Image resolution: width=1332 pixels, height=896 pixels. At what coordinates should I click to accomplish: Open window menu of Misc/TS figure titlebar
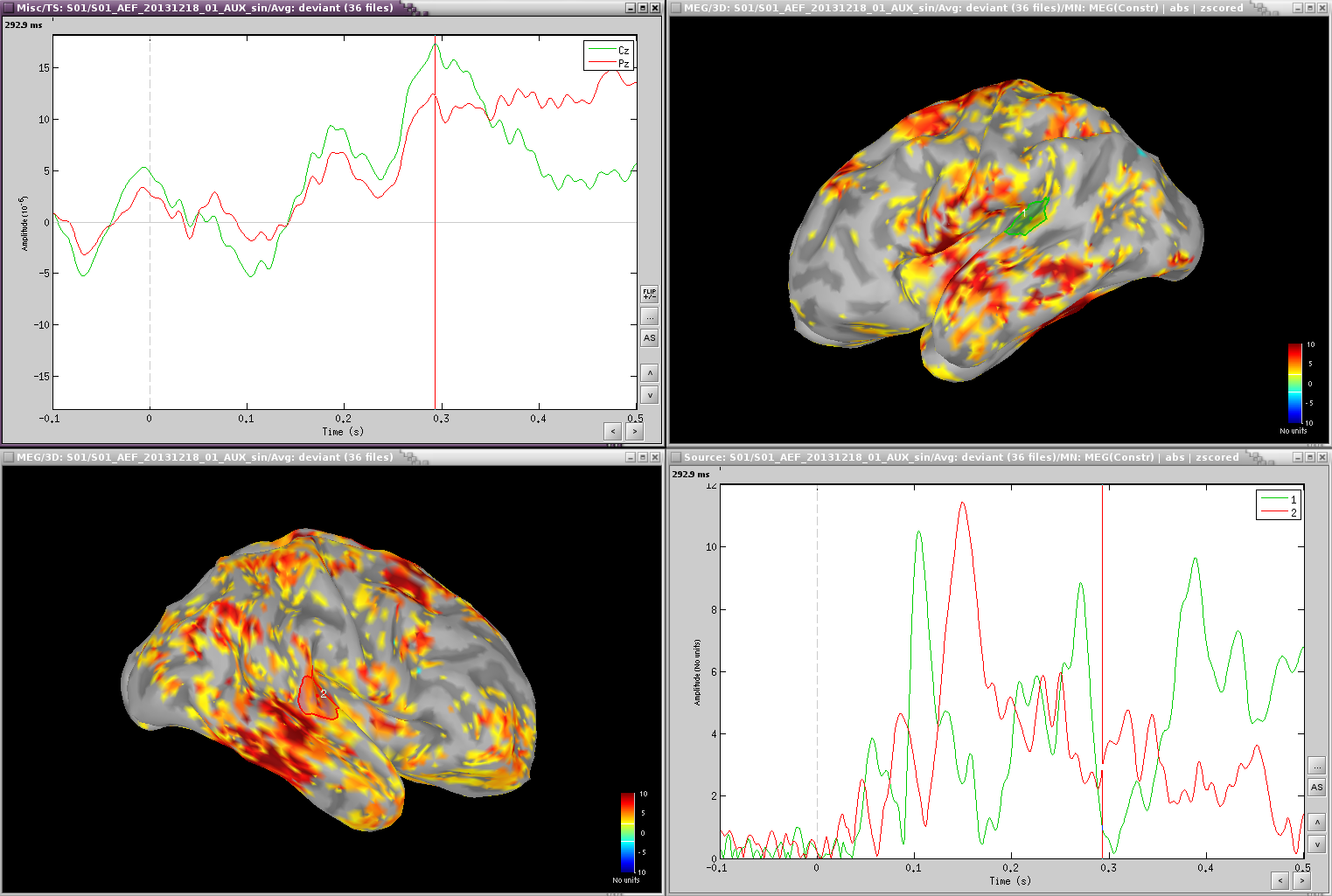click(x=9, y=8)
